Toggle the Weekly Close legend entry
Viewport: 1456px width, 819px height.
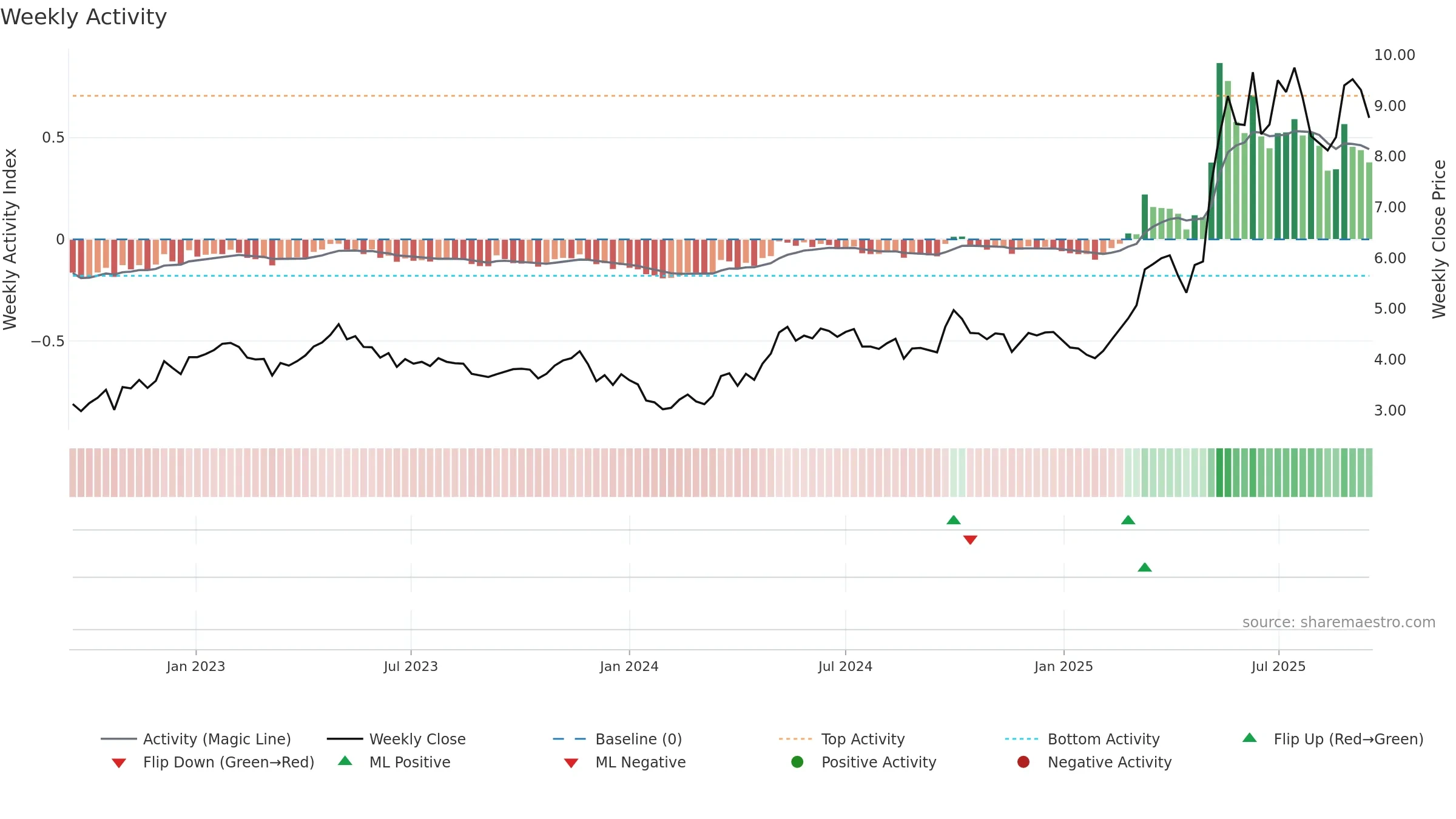[396, 739]
